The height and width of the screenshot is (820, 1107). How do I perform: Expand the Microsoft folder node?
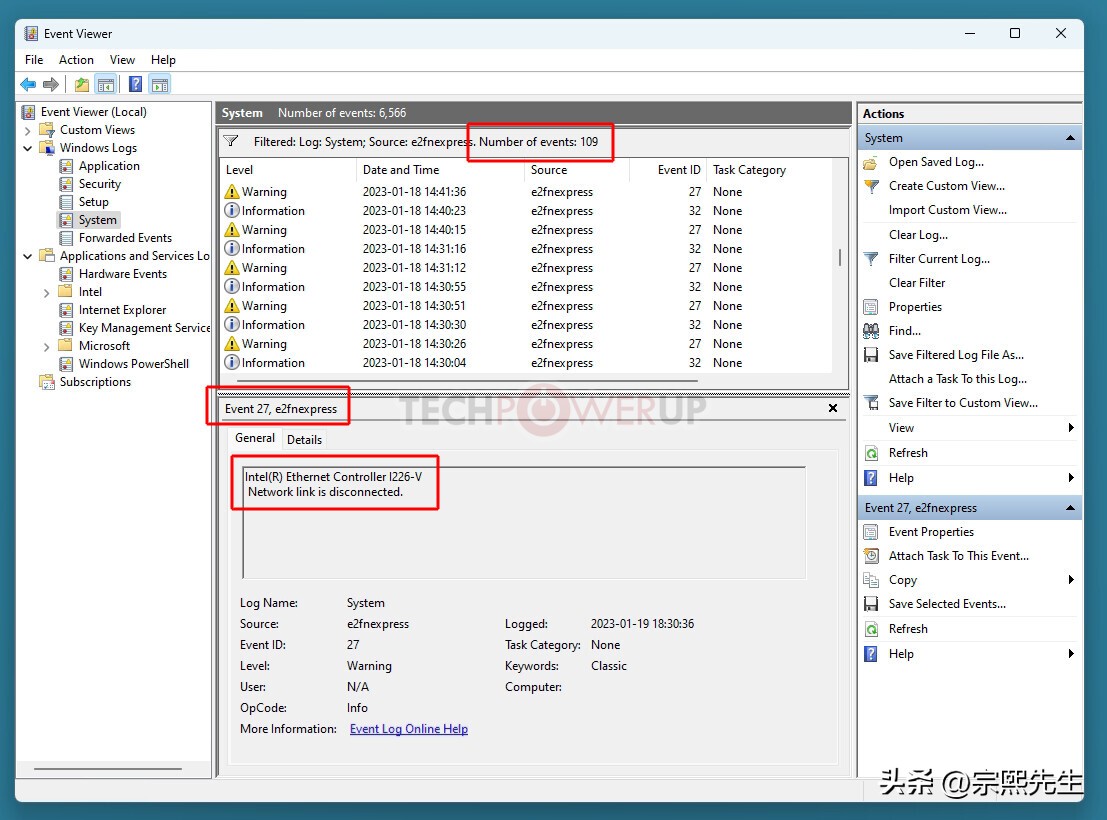click(47, 346)
